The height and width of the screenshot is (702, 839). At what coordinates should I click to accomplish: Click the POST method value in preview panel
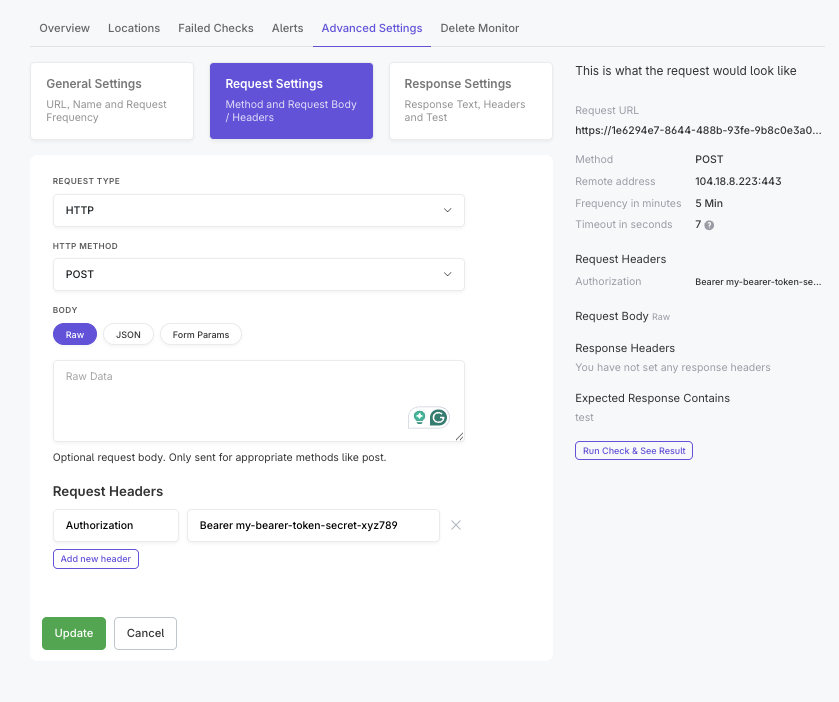pos(709,159)
